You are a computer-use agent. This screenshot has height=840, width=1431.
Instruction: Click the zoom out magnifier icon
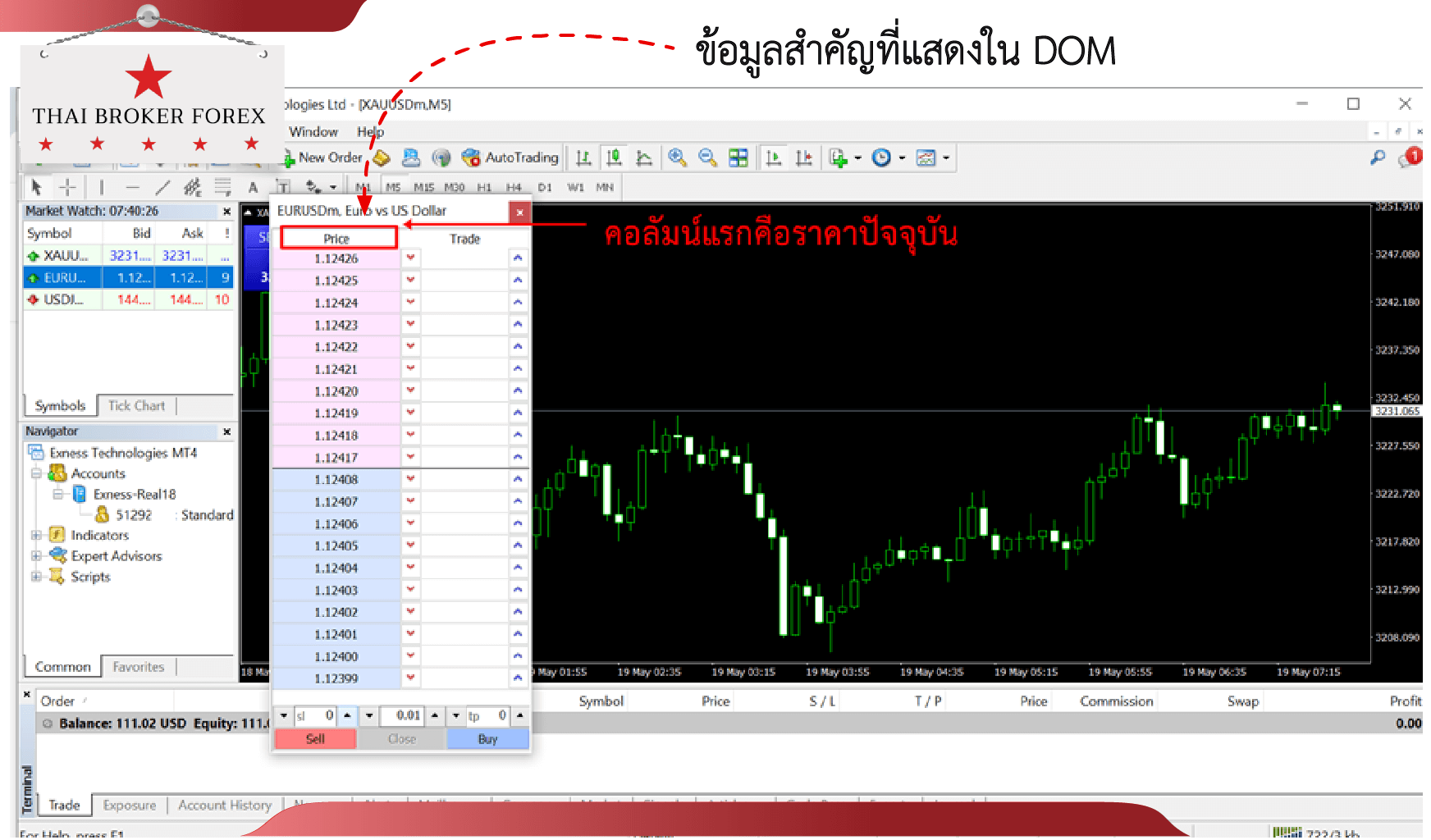point(707,157)
